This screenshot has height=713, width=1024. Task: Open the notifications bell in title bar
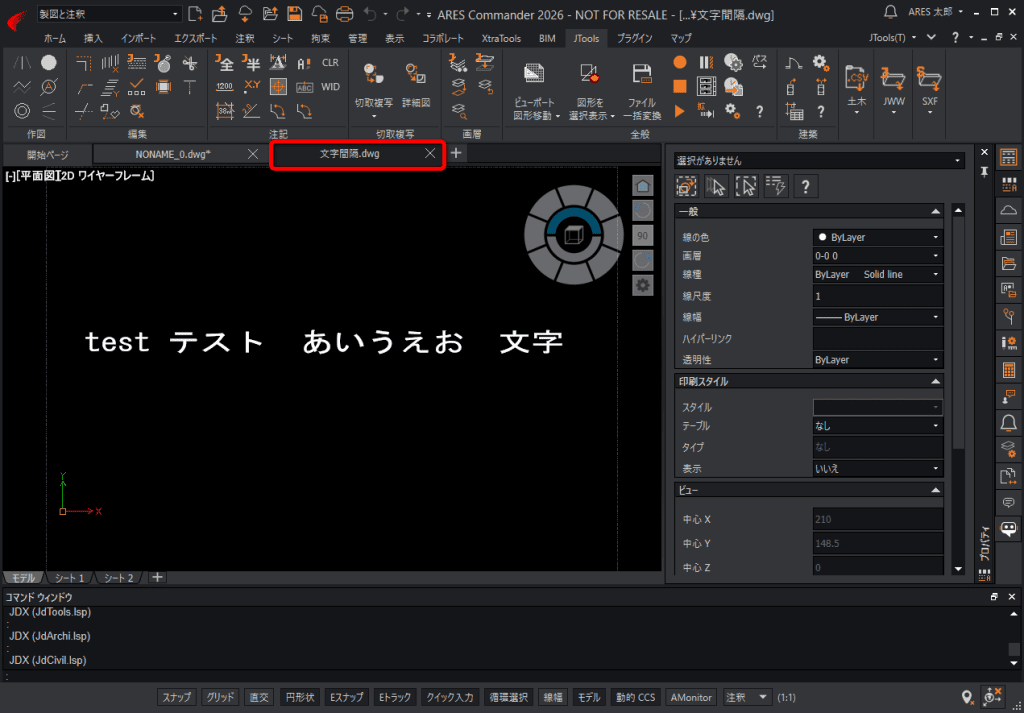point(890,12)
